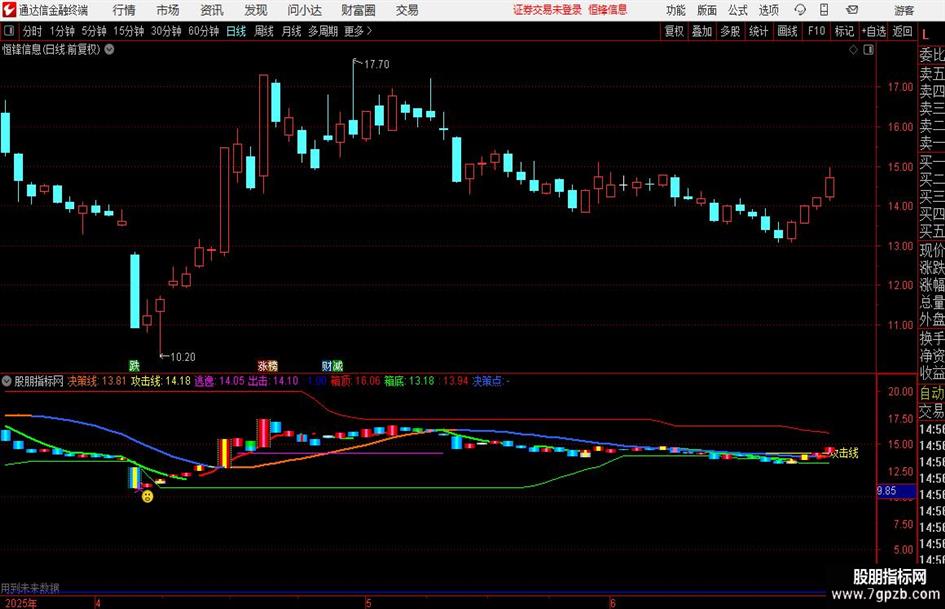
Task: Switch to 周线 period tab
Action: [x=263, y=31]
